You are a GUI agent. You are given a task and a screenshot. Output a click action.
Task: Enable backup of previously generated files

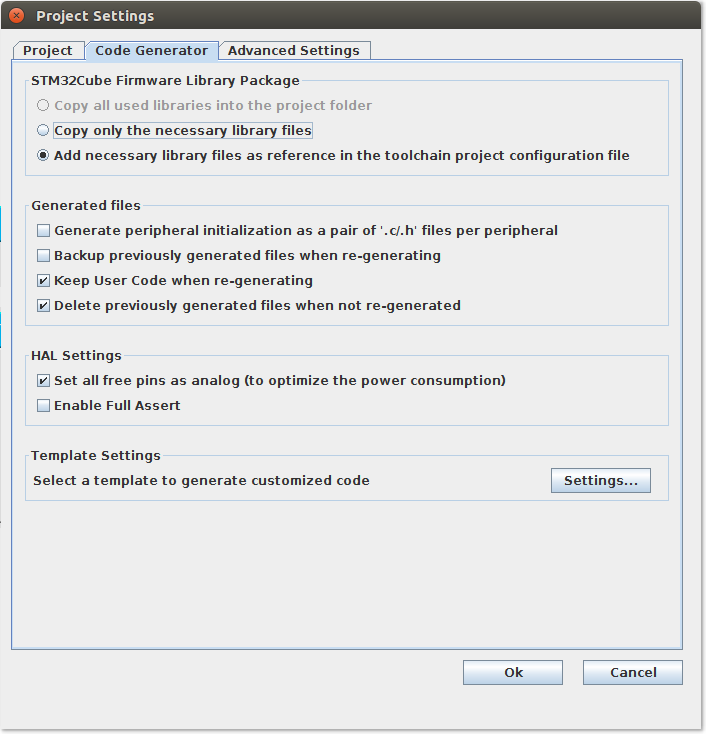coord(43,255)
